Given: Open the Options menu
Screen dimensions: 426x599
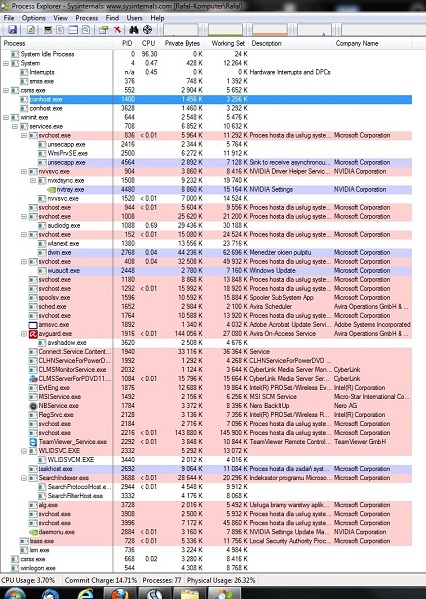Looking at the screenshot, I should (x=33, y=18).
